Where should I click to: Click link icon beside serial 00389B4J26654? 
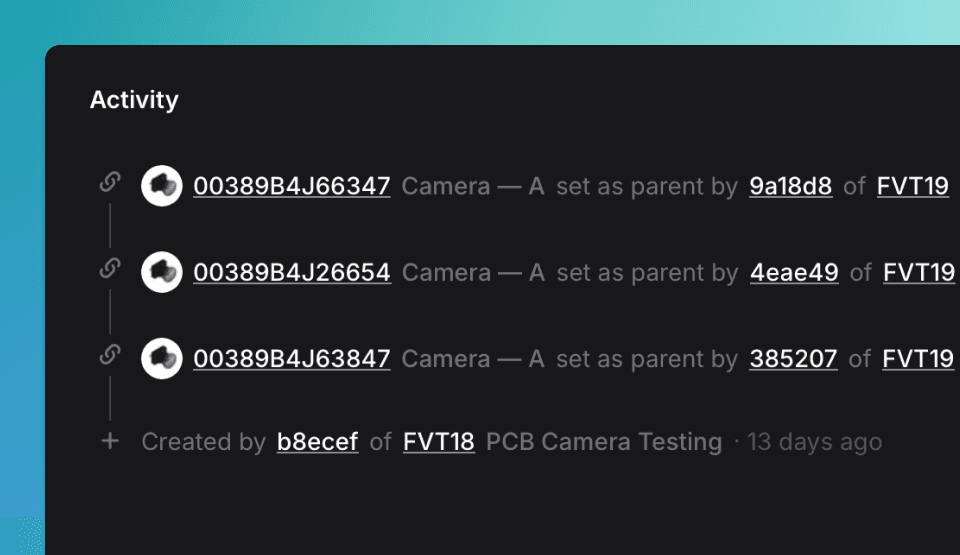click(x=110, y=268)
